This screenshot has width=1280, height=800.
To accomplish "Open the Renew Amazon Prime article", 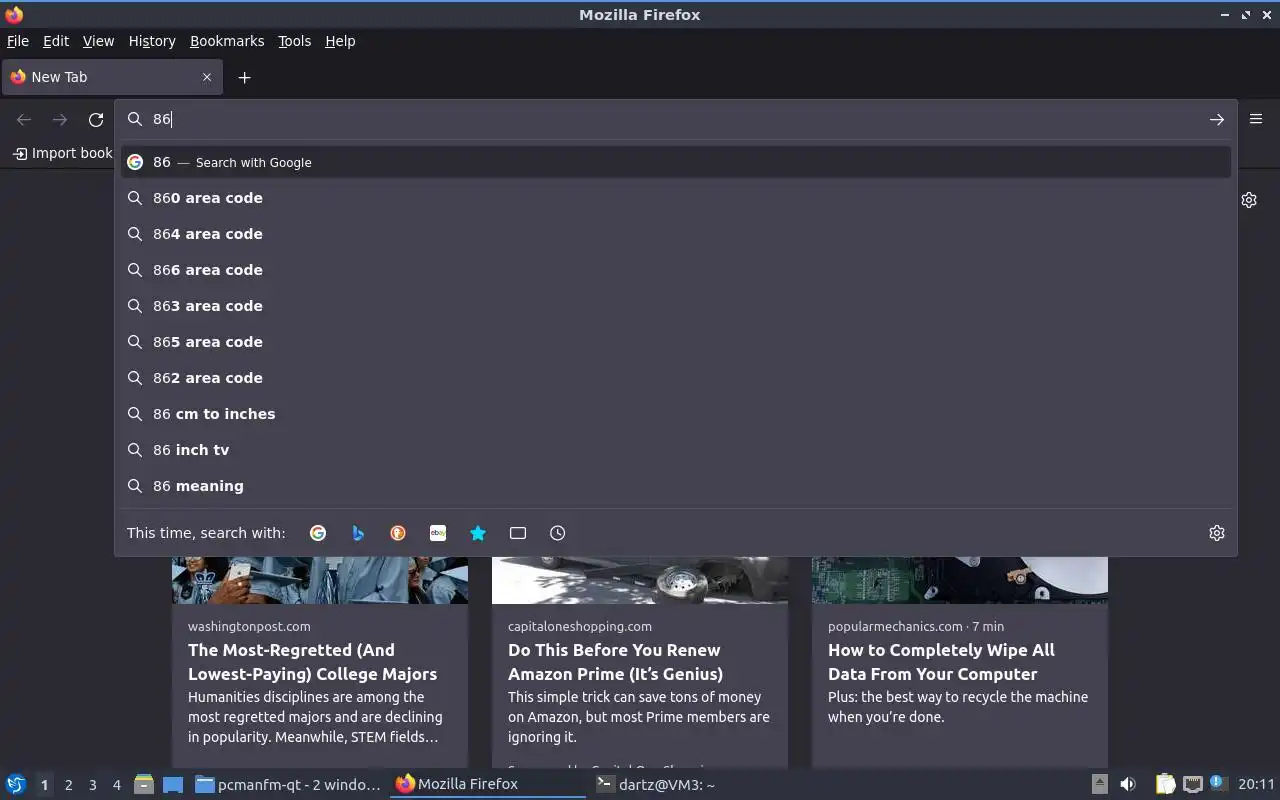I will pyautogui.click(x=615, y=662).
